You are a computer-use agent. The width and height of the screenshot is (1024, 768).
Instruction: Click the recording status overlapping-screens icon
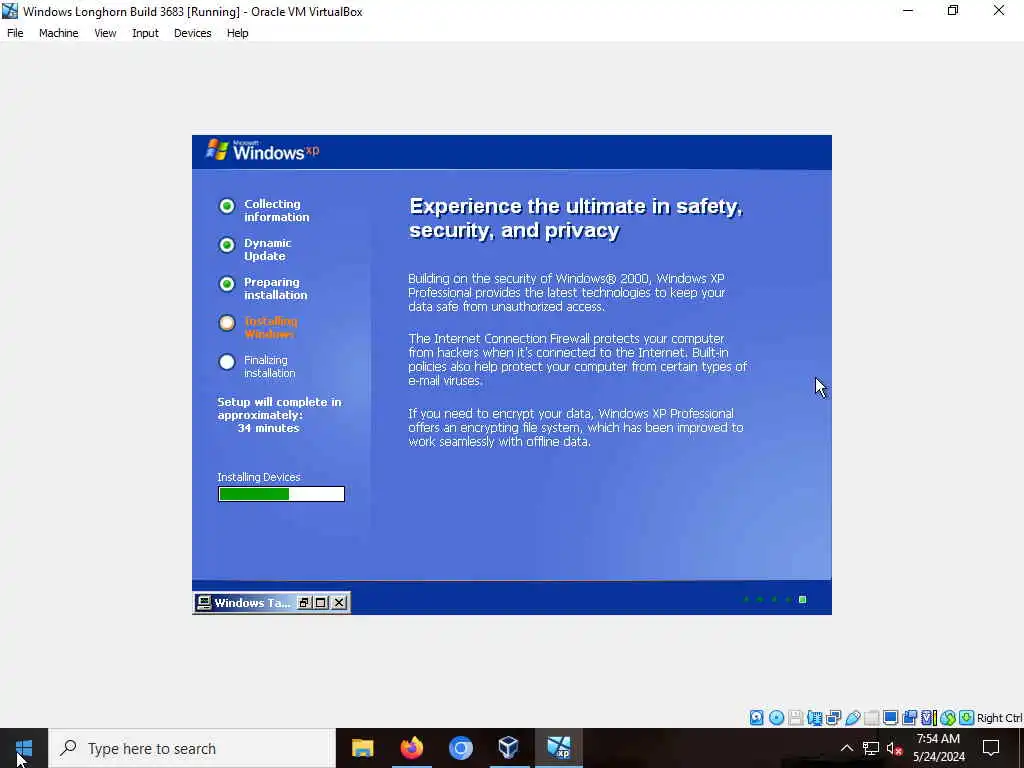910,718
